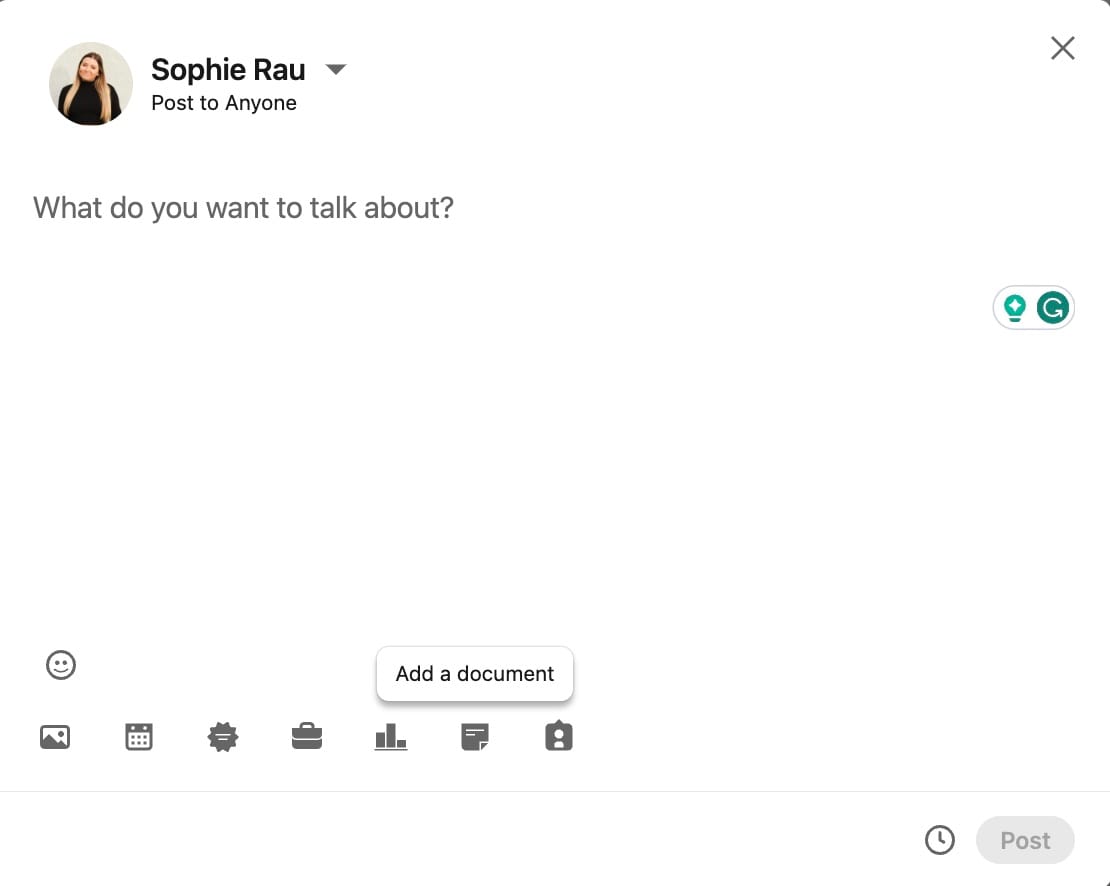
Task: Click the What do you want to talk about field
Action: point(243,207)
